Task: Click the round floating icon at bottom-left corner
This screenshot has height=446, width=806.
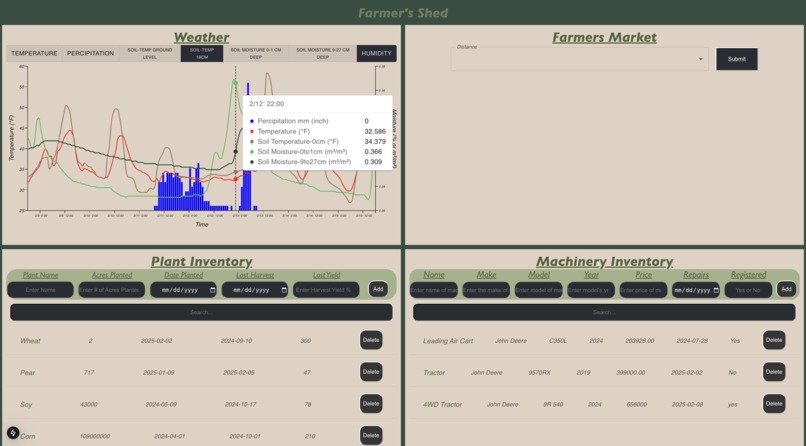Action: pyautogui.click(x=13, y=433)
